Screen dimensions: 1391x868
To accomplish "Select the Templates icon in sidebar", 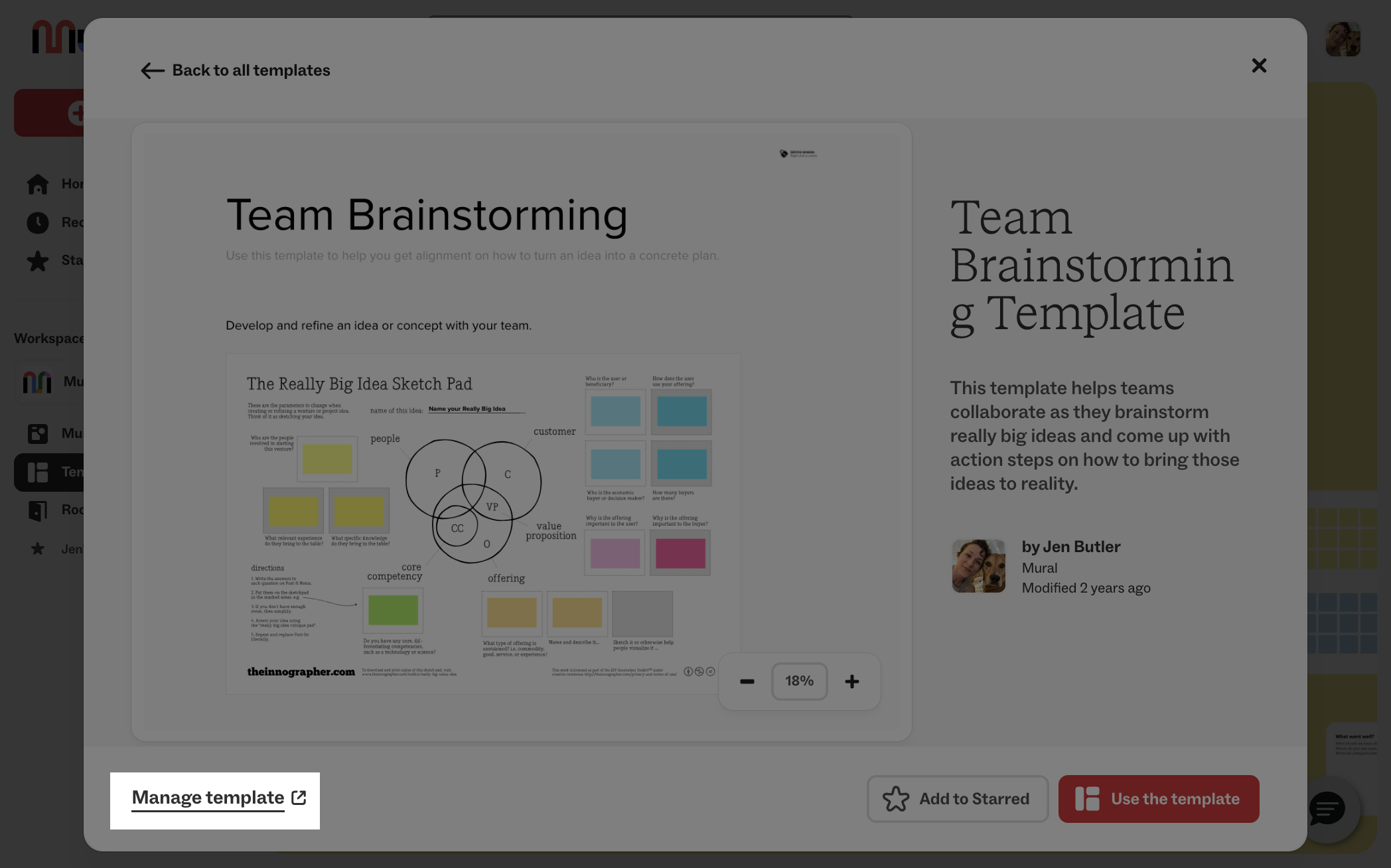I will [x=38, y=472].
